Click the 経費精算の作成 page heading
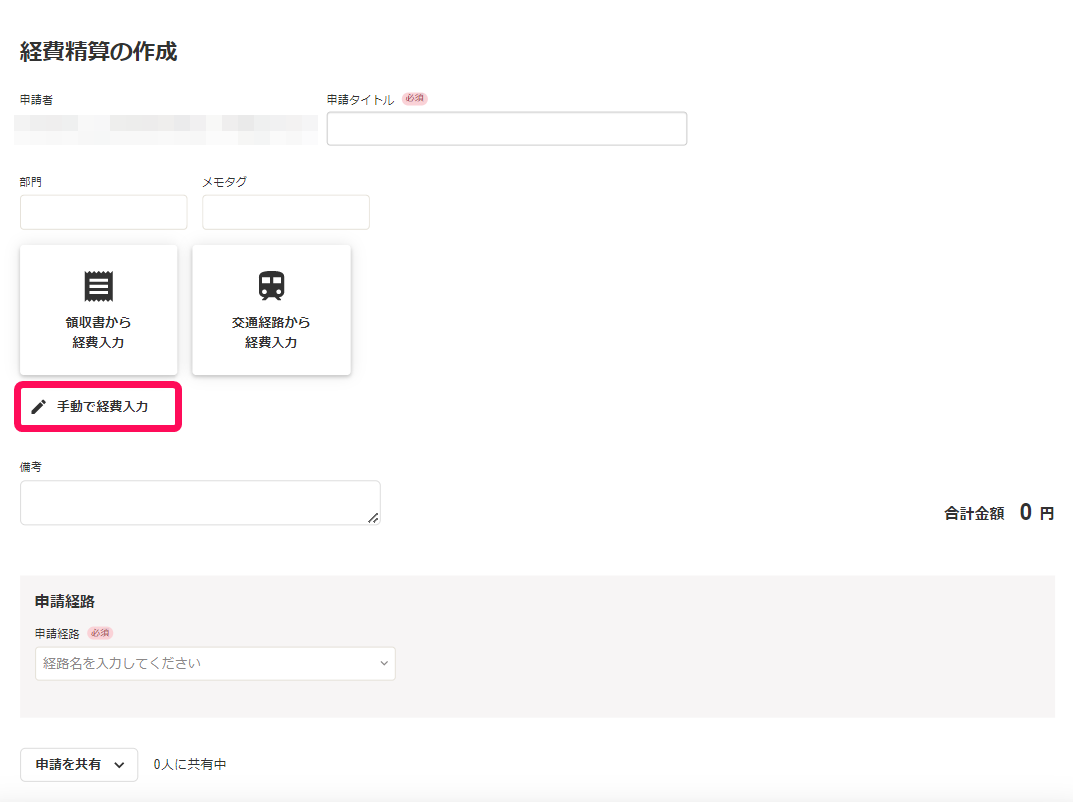Screen dimensions: 1073x802 pos(99,51)
